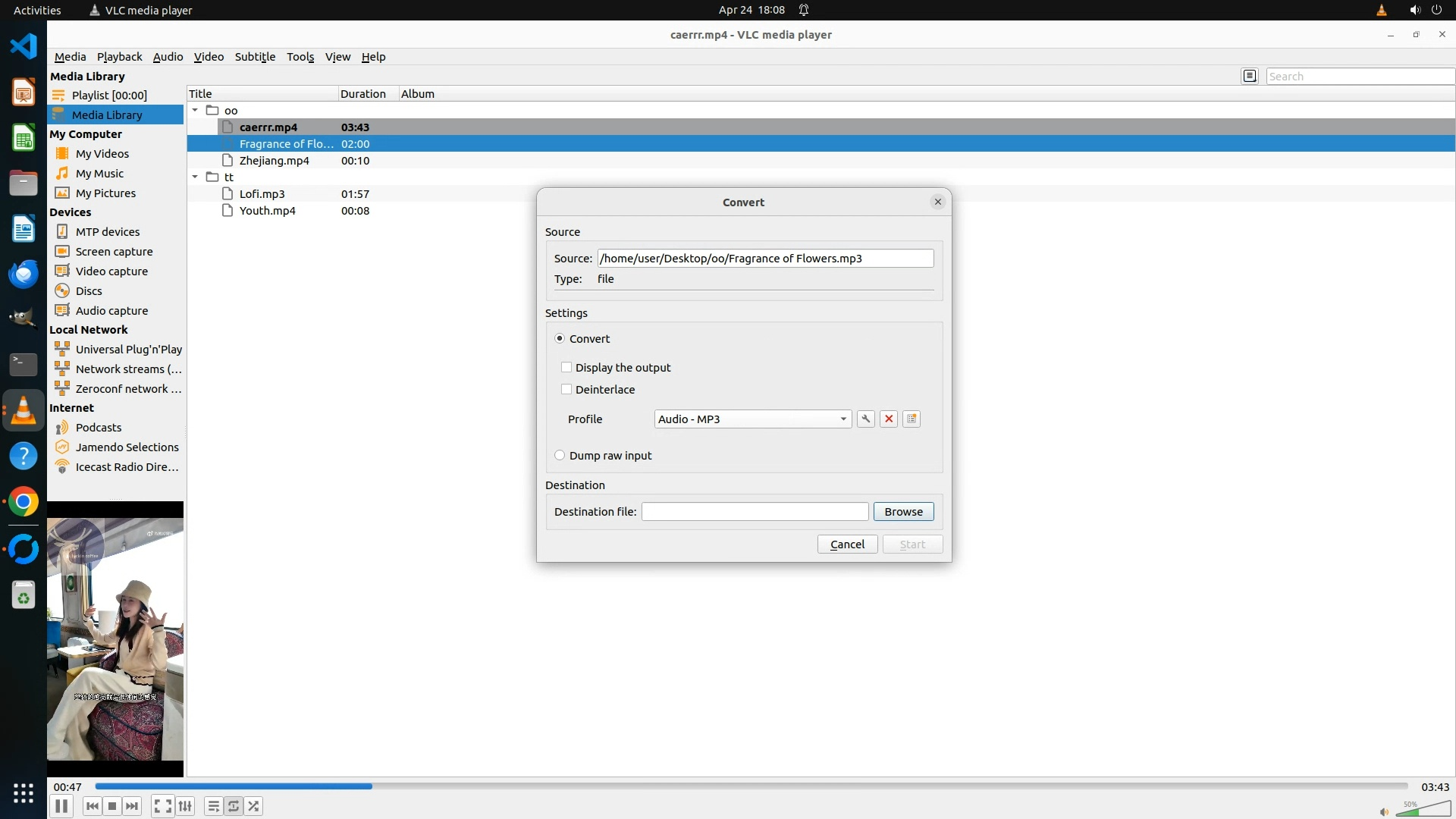Collapse the tt folder tree
Viewport: 1456px width, 819px height.
tap(195, 177)
